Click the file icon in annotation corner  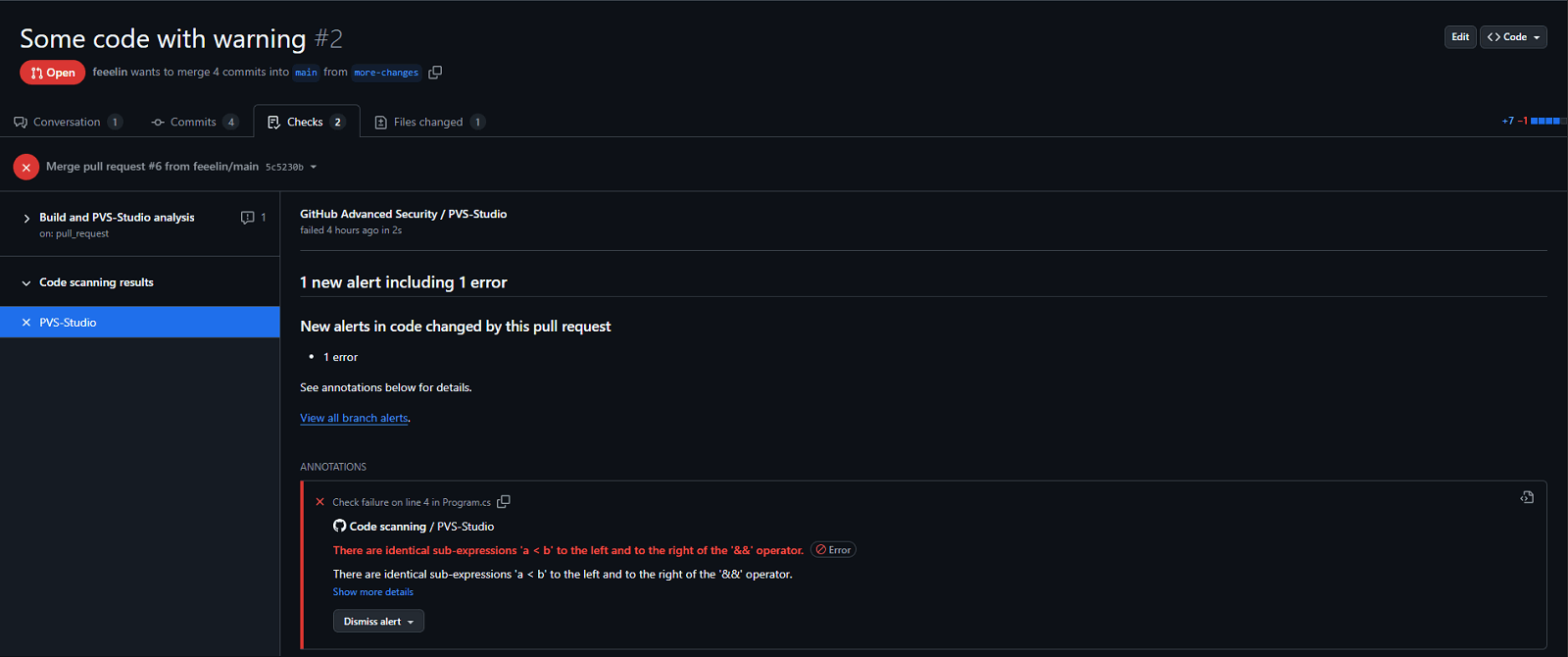click(x=1527, y=498)
